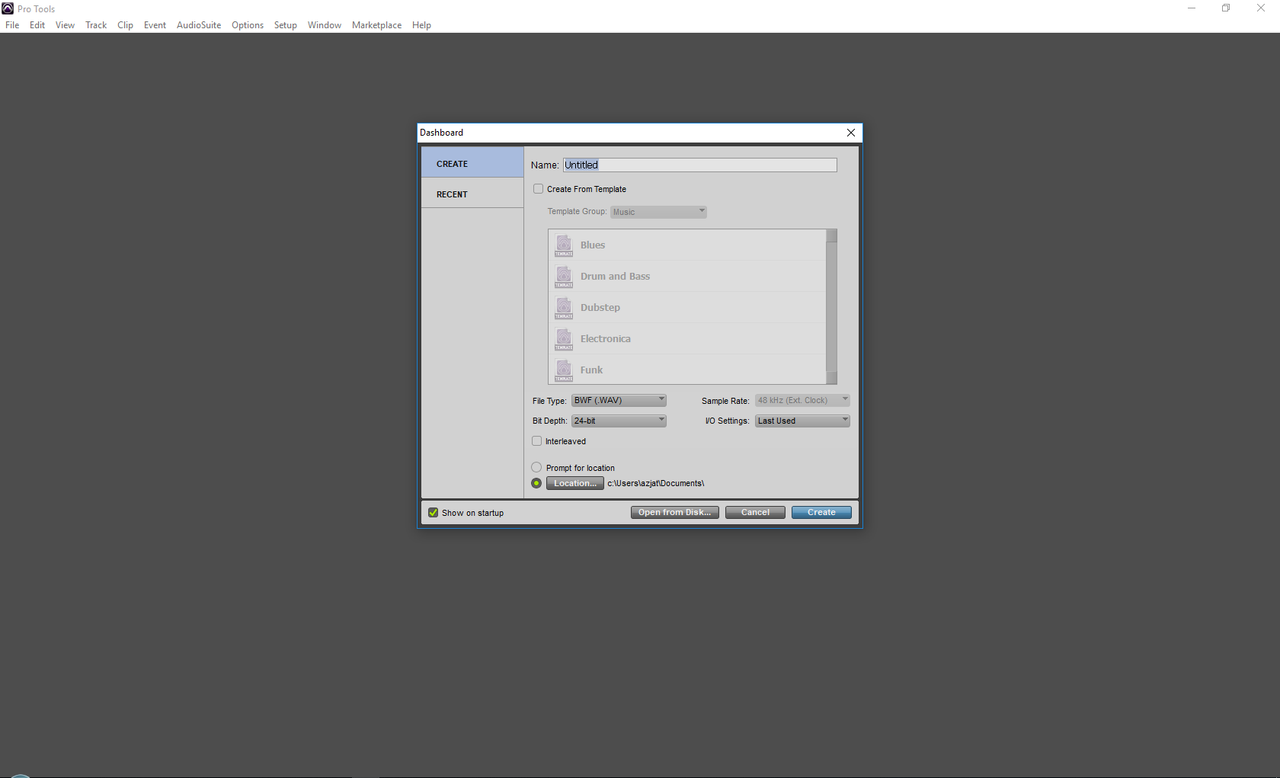Open the Window menu
Screen dimensions: 1280x778
[324, 25]
